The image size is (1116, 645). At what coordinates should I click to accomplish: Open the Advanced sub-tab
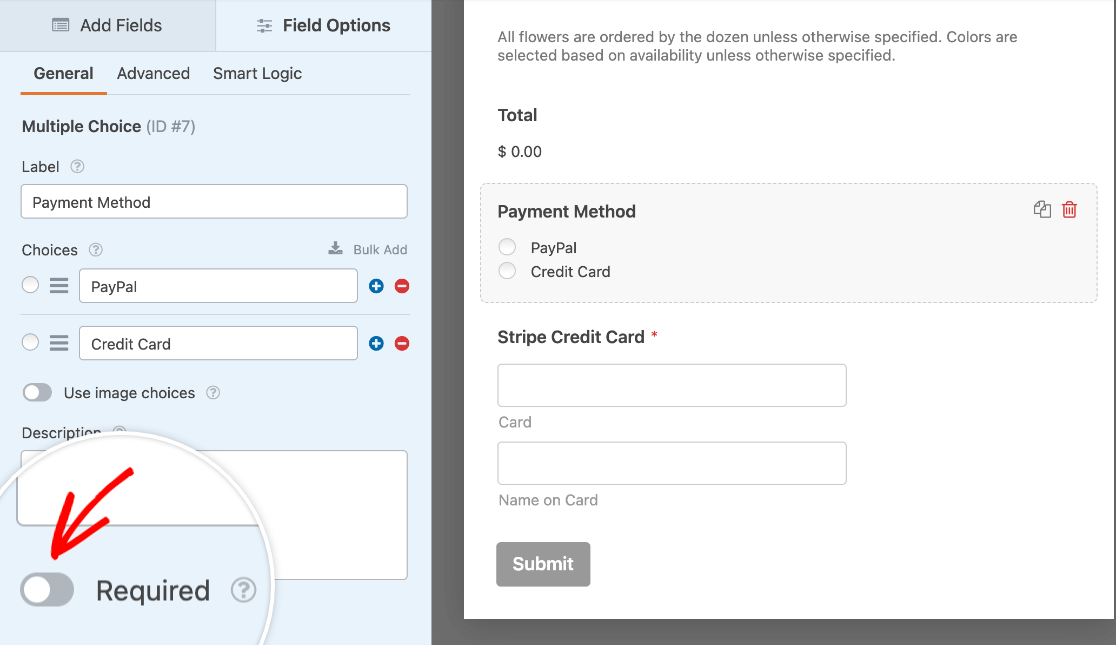153,73
